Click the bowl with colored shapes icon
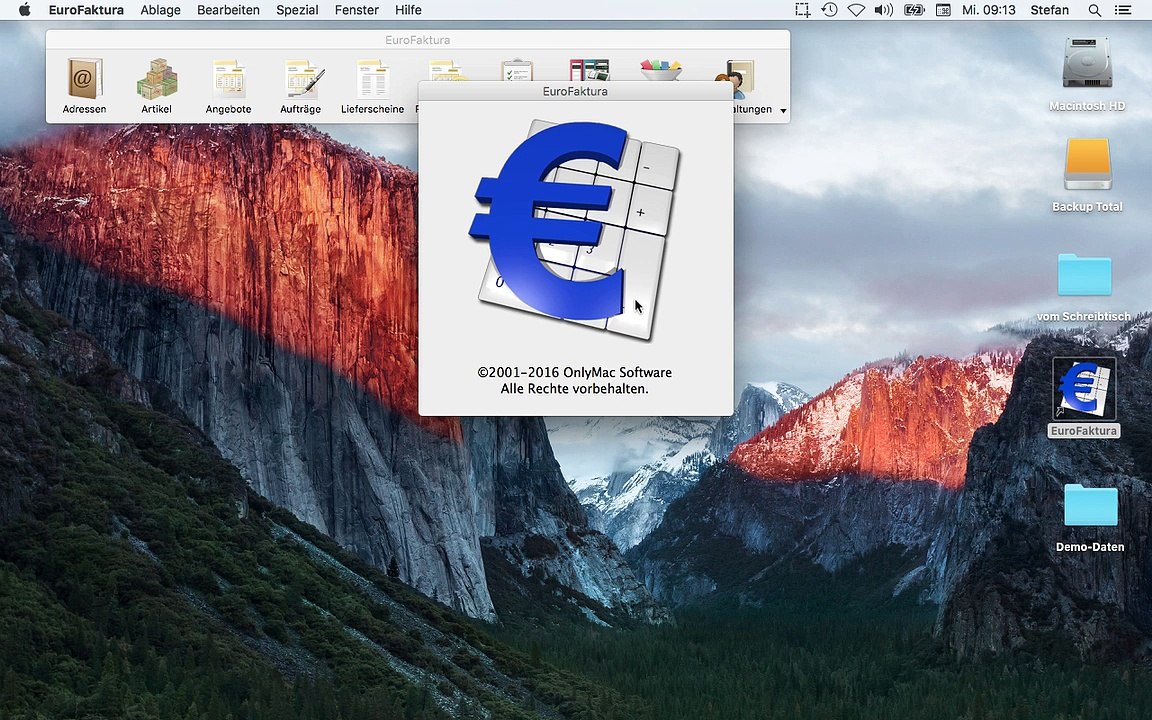Image resolution: width=1152 pixels, height=720 pixels. click(x=660, y=70)
